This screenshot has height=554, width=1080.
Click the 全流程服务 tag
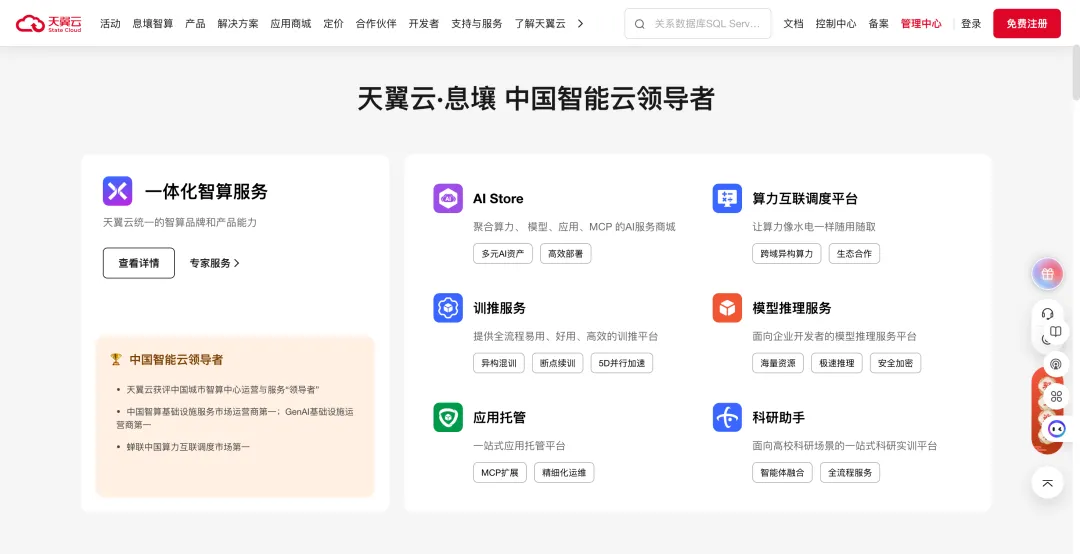click(850, 473)
